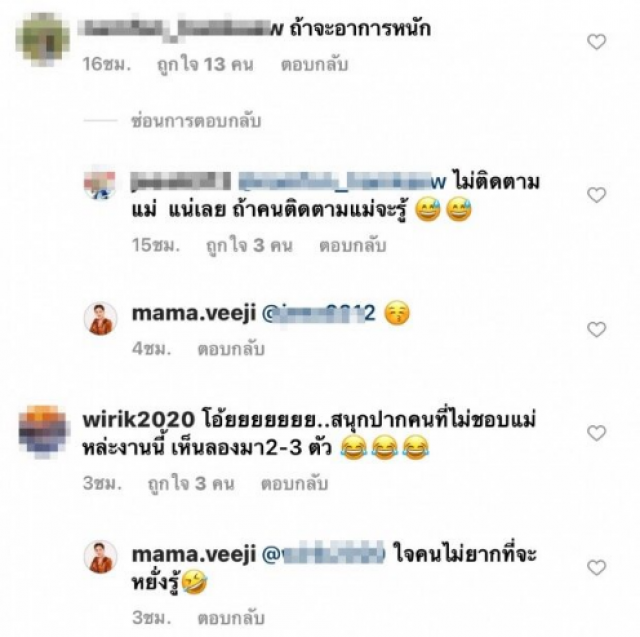The height and width of the screenshot is (637, 640).
Task: Reply to mama.veeji's 4ชม. comment
Action: (x=231, y=349)
